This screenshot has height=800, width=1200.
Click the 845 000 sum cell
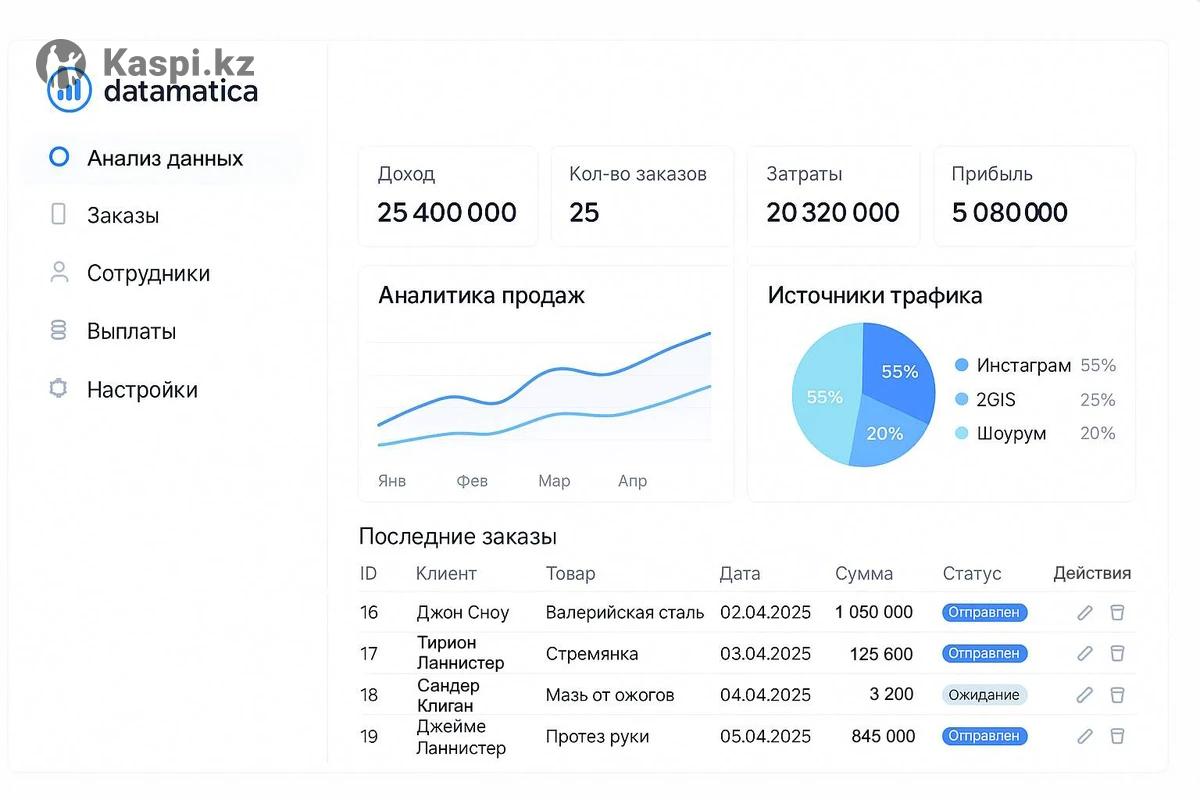[x=883, y=736]
